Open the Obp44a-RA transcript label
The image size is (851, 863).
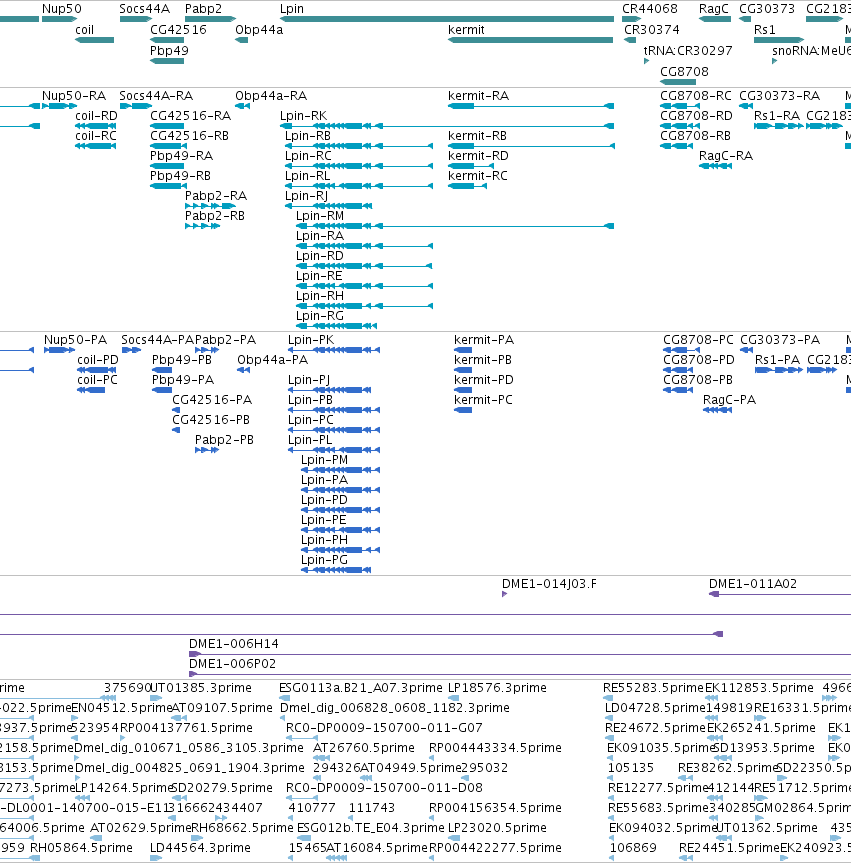click(271, 96)
